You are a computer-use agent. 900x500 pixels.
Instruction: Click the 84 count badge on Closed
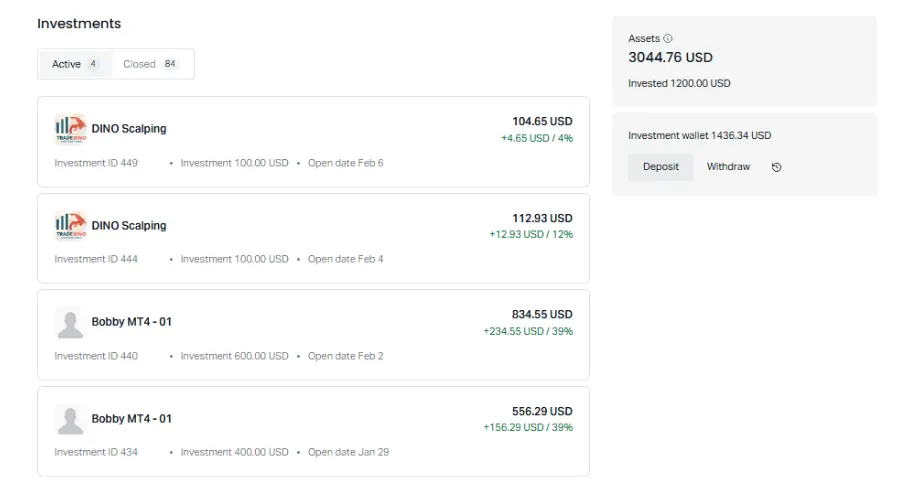coord(170,64)
